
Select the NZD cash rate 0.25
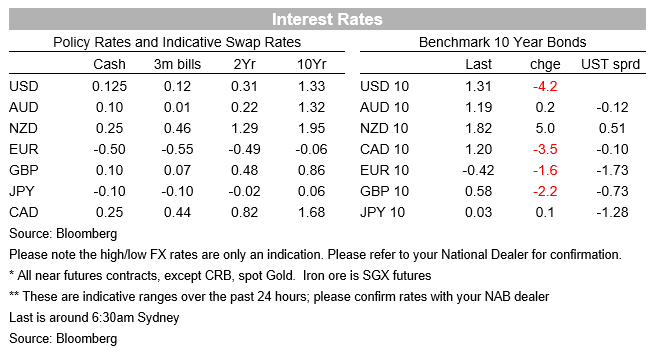pos(109,128)
